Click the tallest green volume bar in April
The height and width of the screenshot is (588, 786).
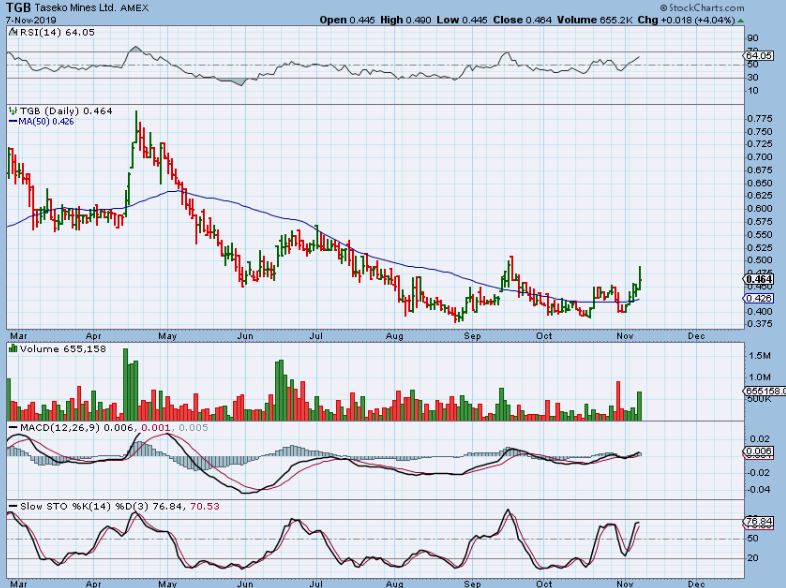pos(127,384)
